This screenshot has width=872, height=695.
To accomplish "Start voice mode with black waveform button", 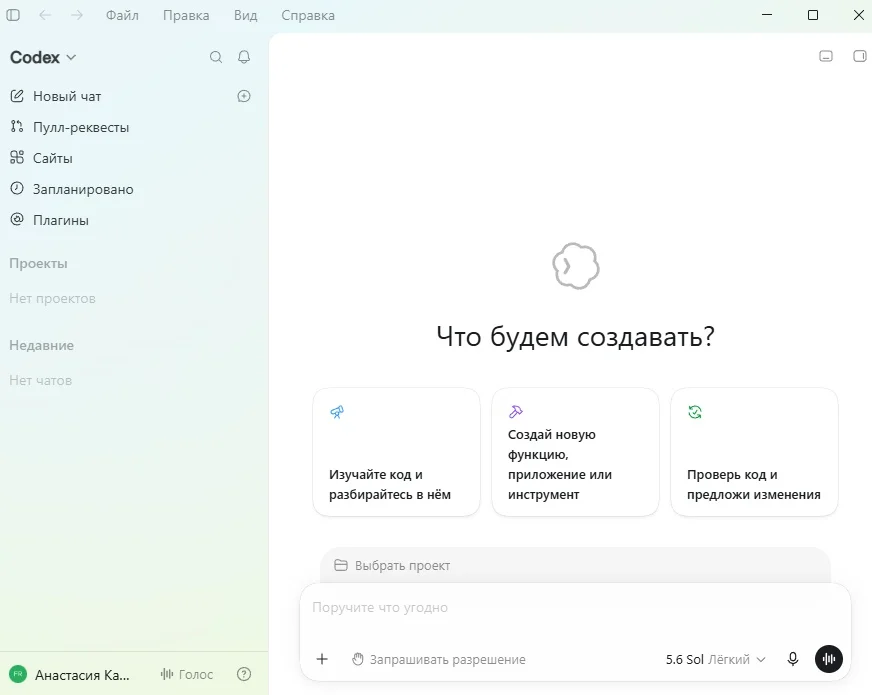I will tap(829, 659).
